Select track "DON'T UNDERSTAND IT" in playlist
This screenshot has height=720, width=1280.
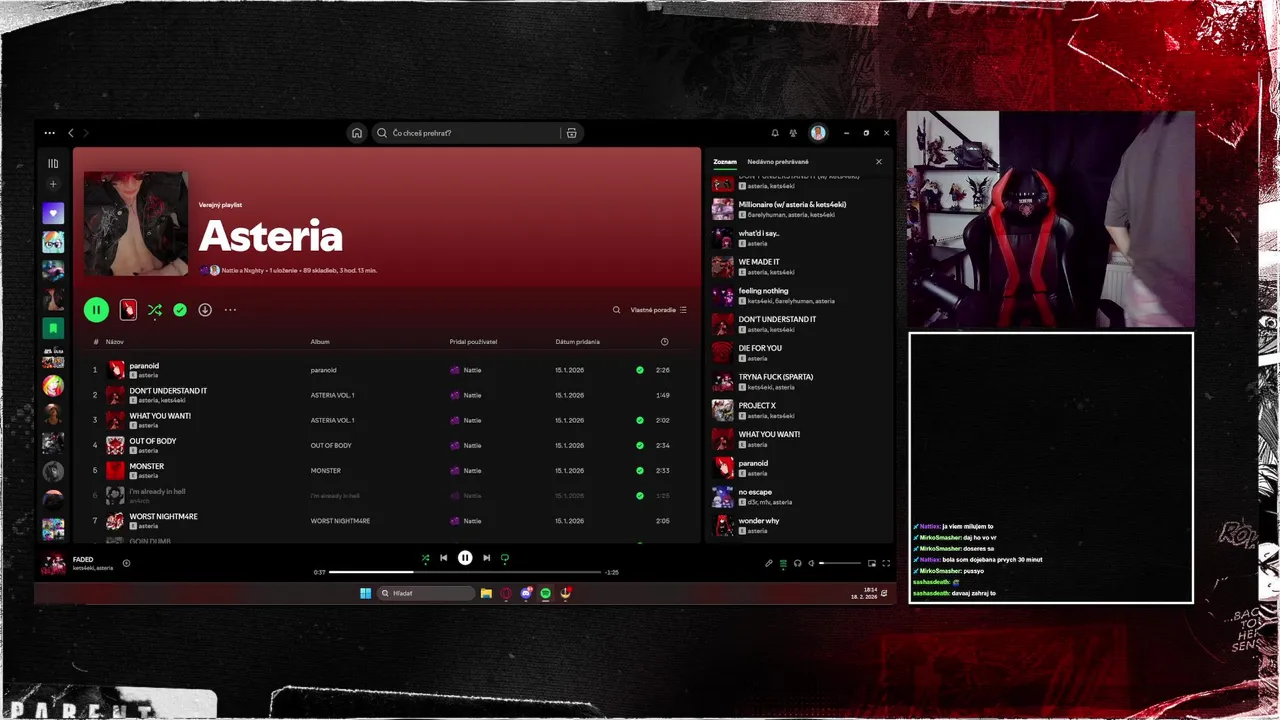[x=168, y=391]
